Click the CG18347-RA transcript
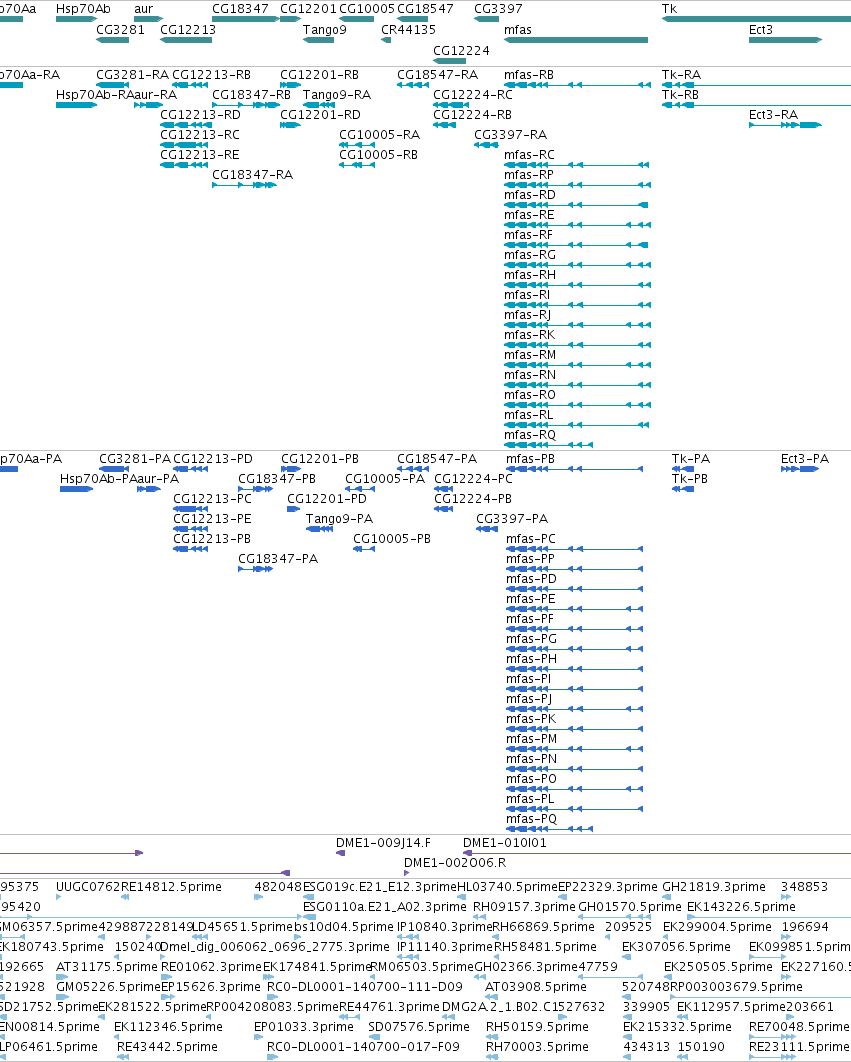 [x=244, y=185]
